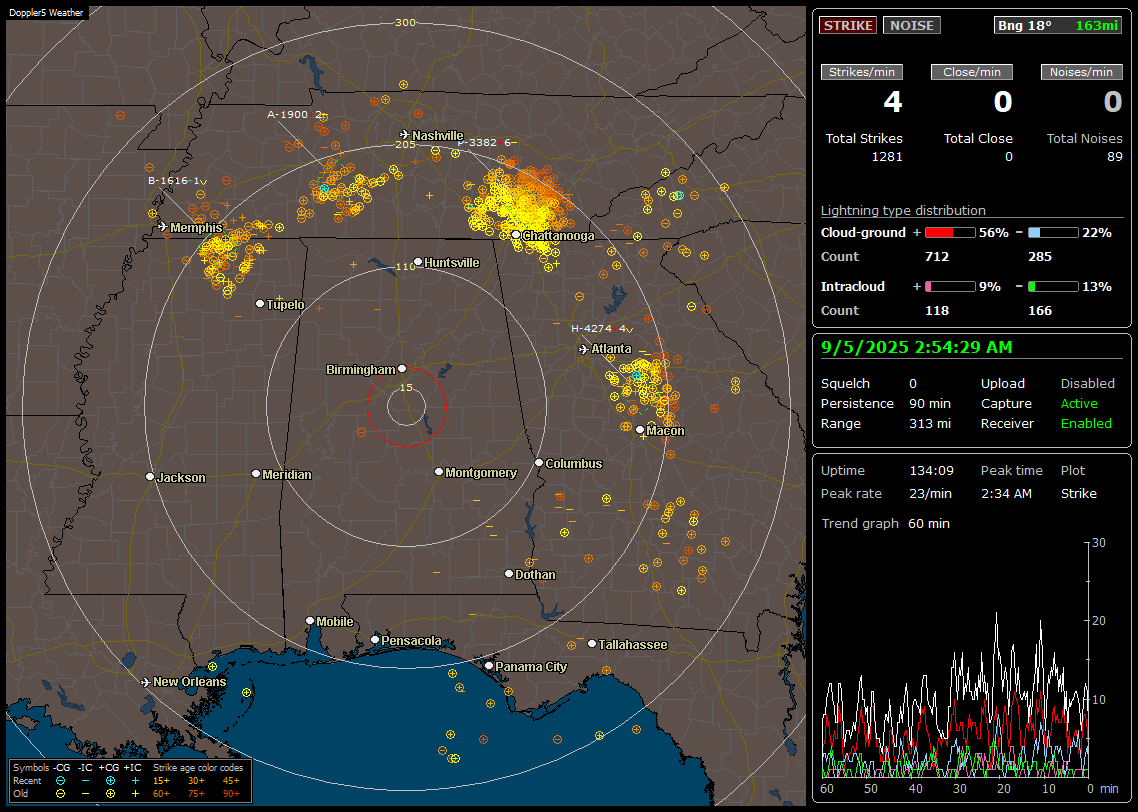Select the Tallahassee city marker dot
This screenshot has height=812, width=1138.
click(592, 644)
